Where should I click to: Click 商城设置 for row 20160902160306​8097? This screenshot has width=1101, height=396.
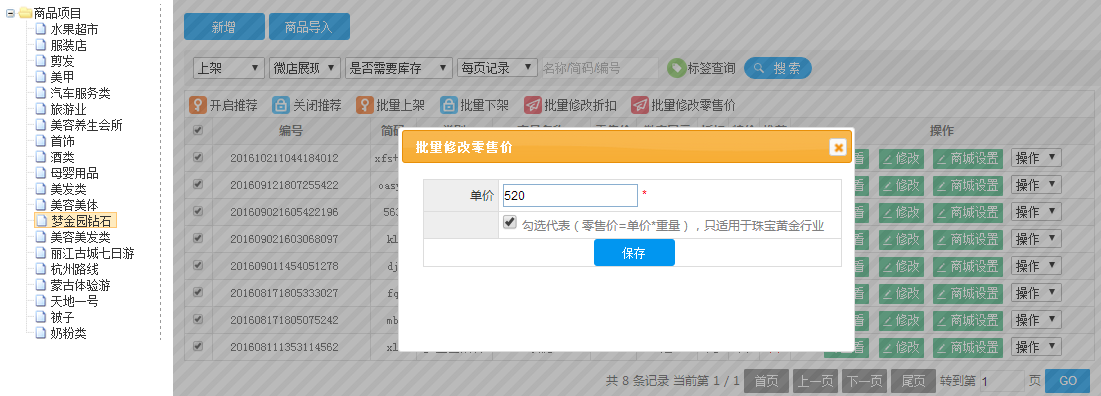pos(968,239)
